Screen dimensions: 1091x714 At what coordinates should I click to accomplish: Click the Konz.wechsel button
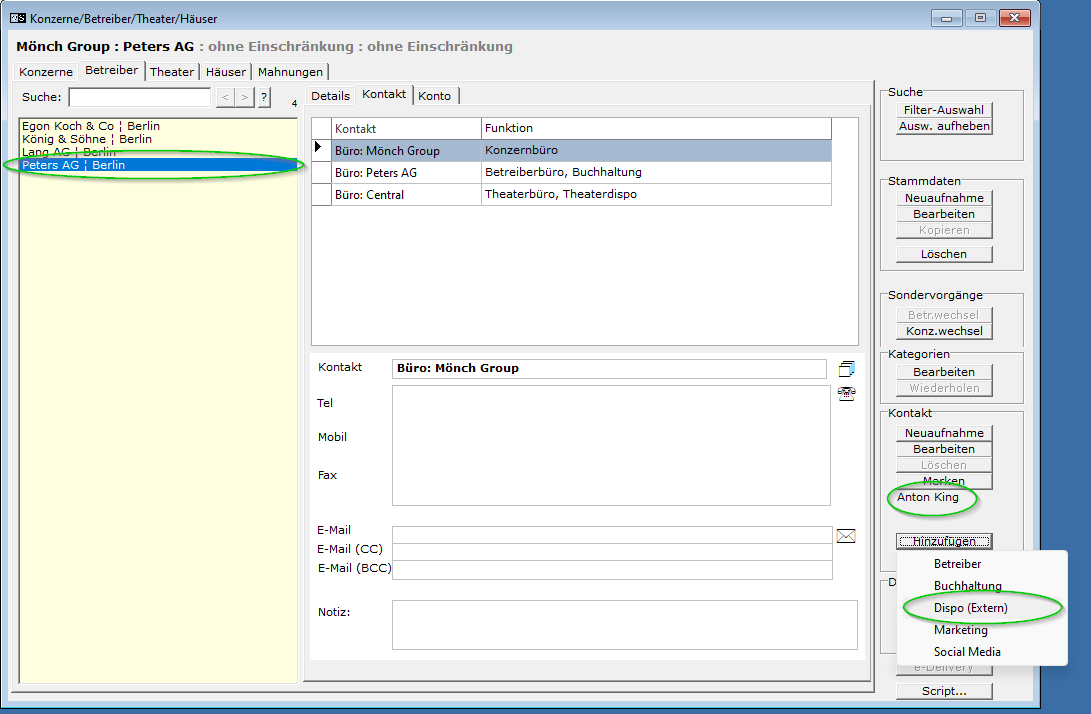tap(944, 331)
